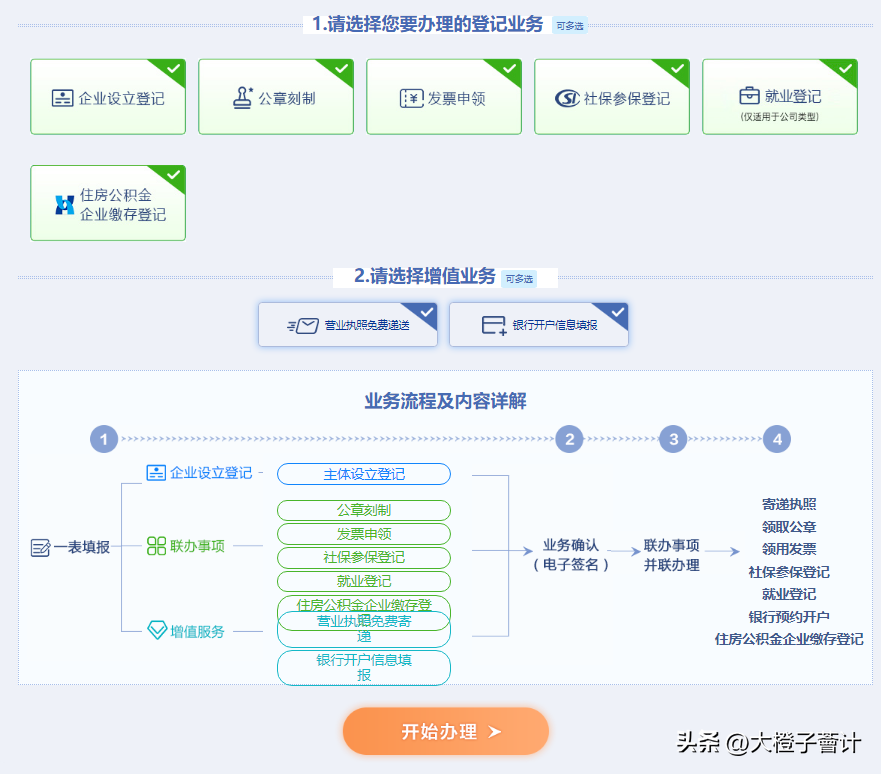Uncheck the 就业登记 card checkmark
Screen dimensions: 881x774
click(845, 69)
